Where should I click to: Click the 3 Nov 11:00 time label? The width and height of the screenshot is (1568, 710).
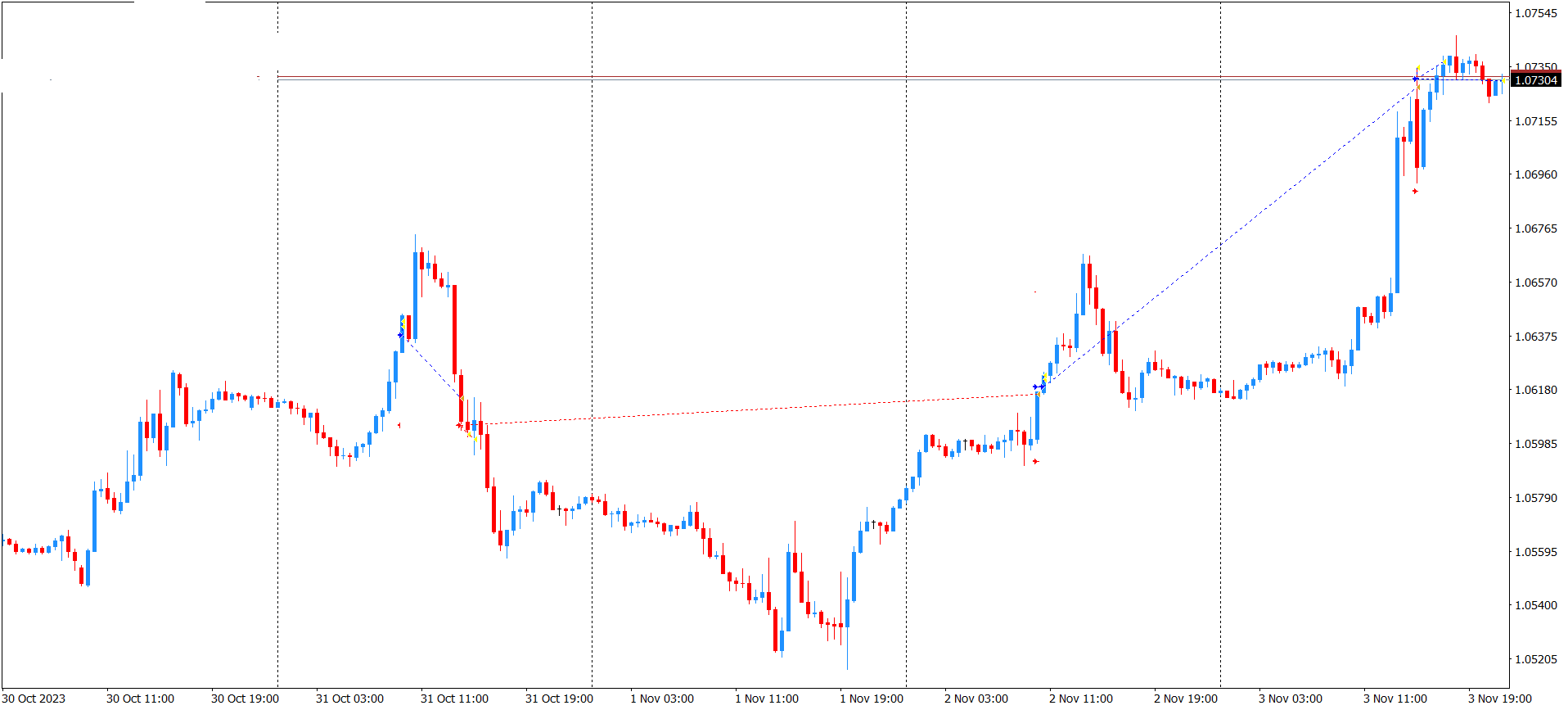pyautogui.click(x=1395, y=699)
